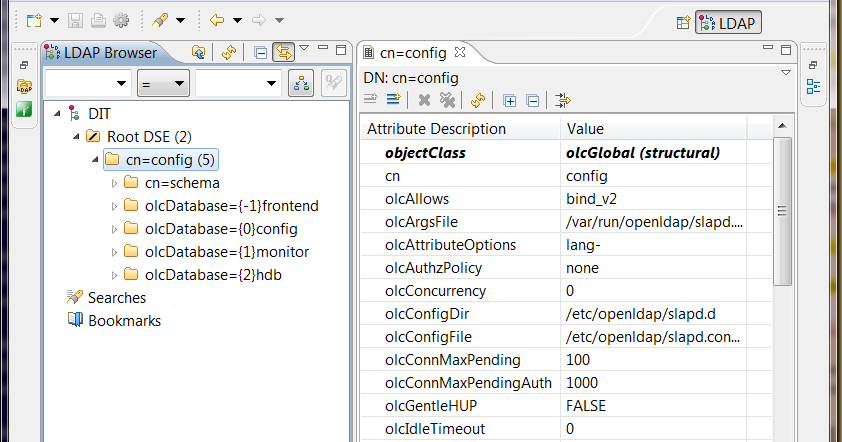Click the Value column header

coord(654,129)
